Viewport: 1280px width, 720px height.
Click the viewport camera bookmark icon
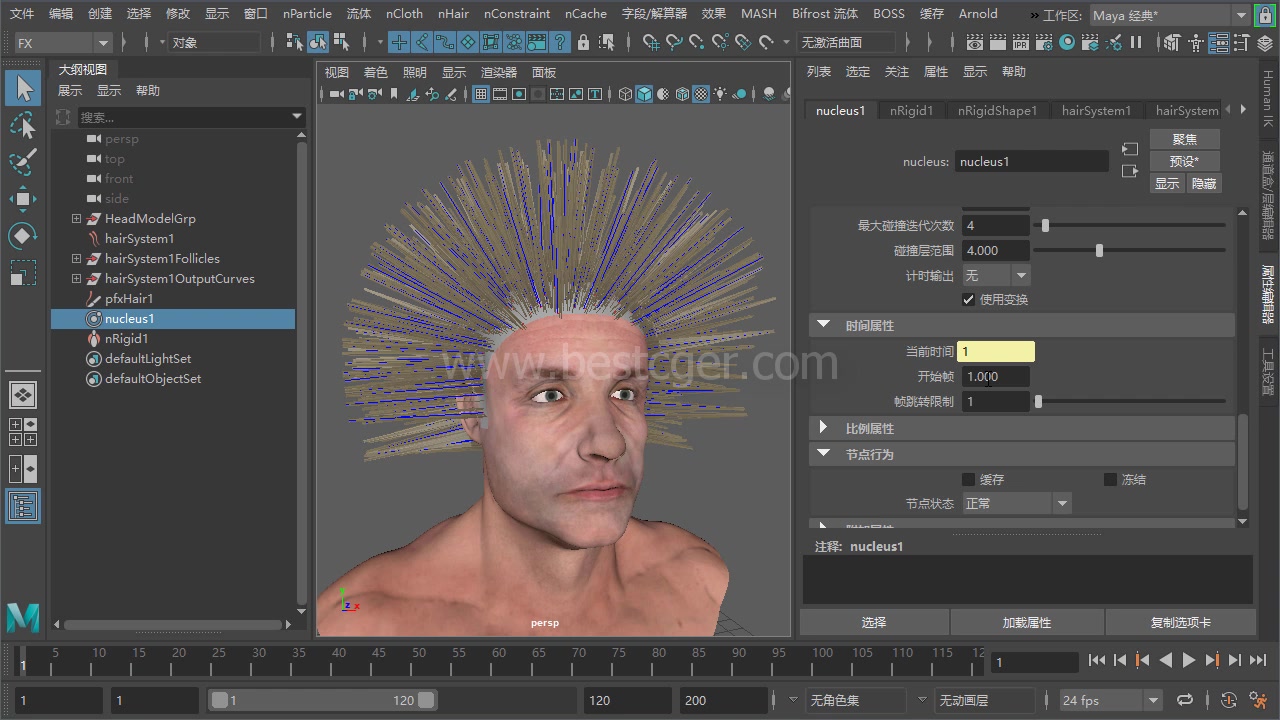[394, 94]
